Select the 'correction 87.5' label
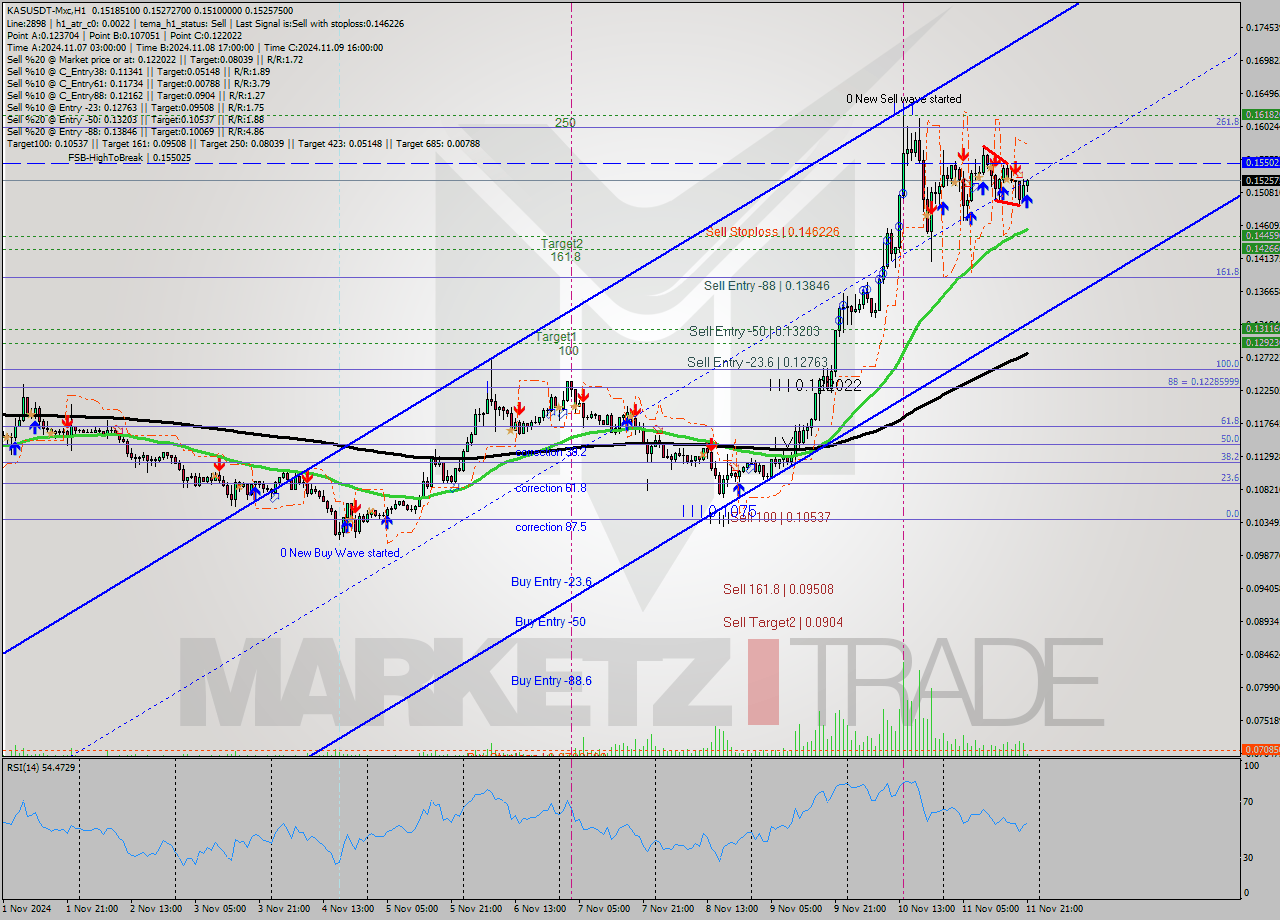1280x920 pixels. coord(550,527)
